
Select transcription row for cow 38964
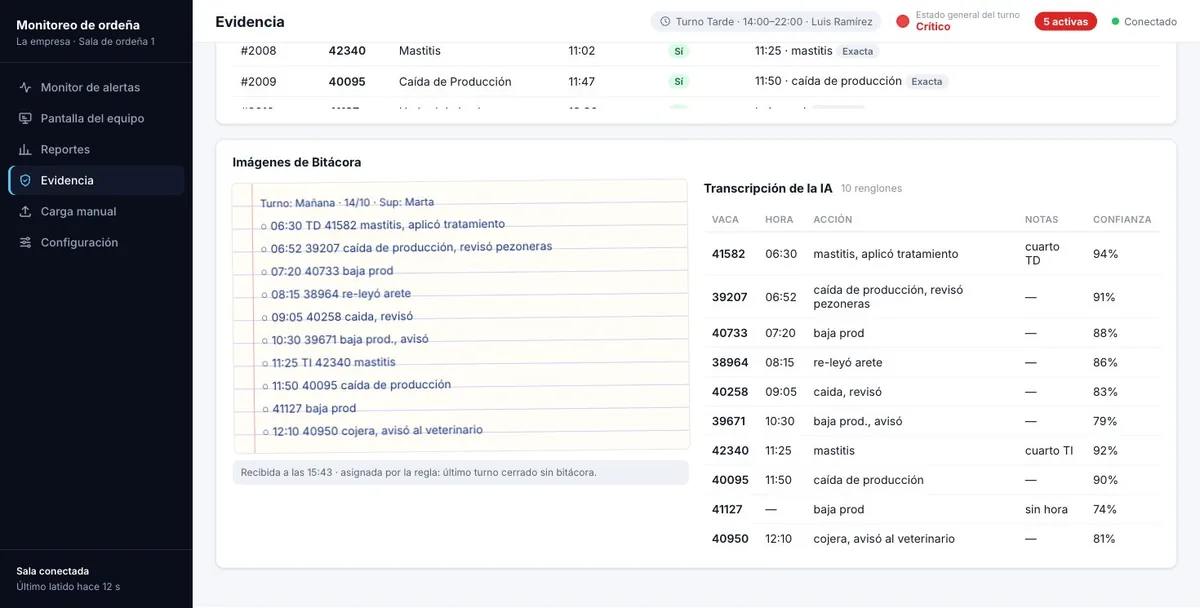[x=932, y=363]
